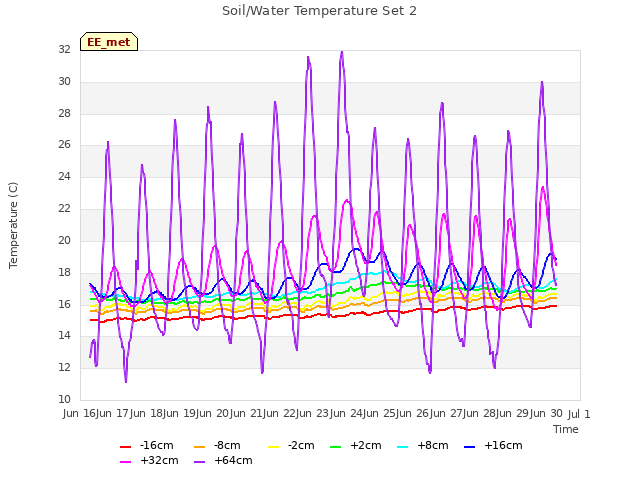
Task: Click the 16 y-axis tick value
Action: (x=64, y=304)
